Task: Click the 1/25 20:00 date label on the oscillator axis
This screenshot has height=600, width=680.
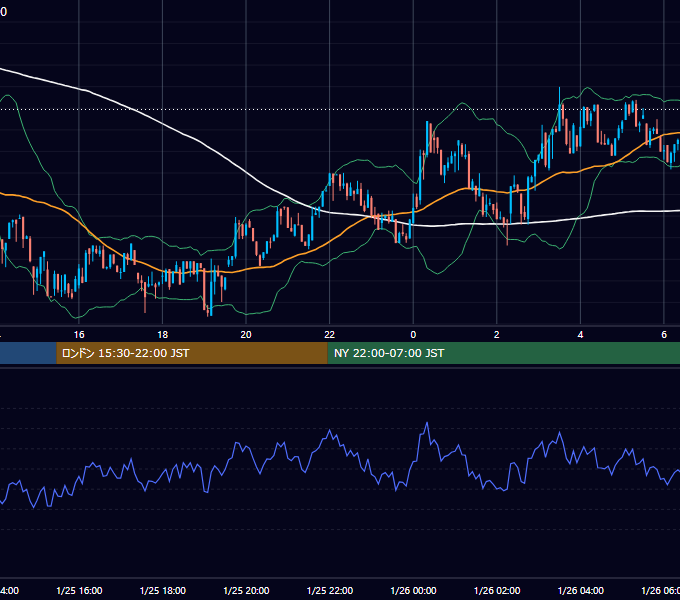Action: 246,590
